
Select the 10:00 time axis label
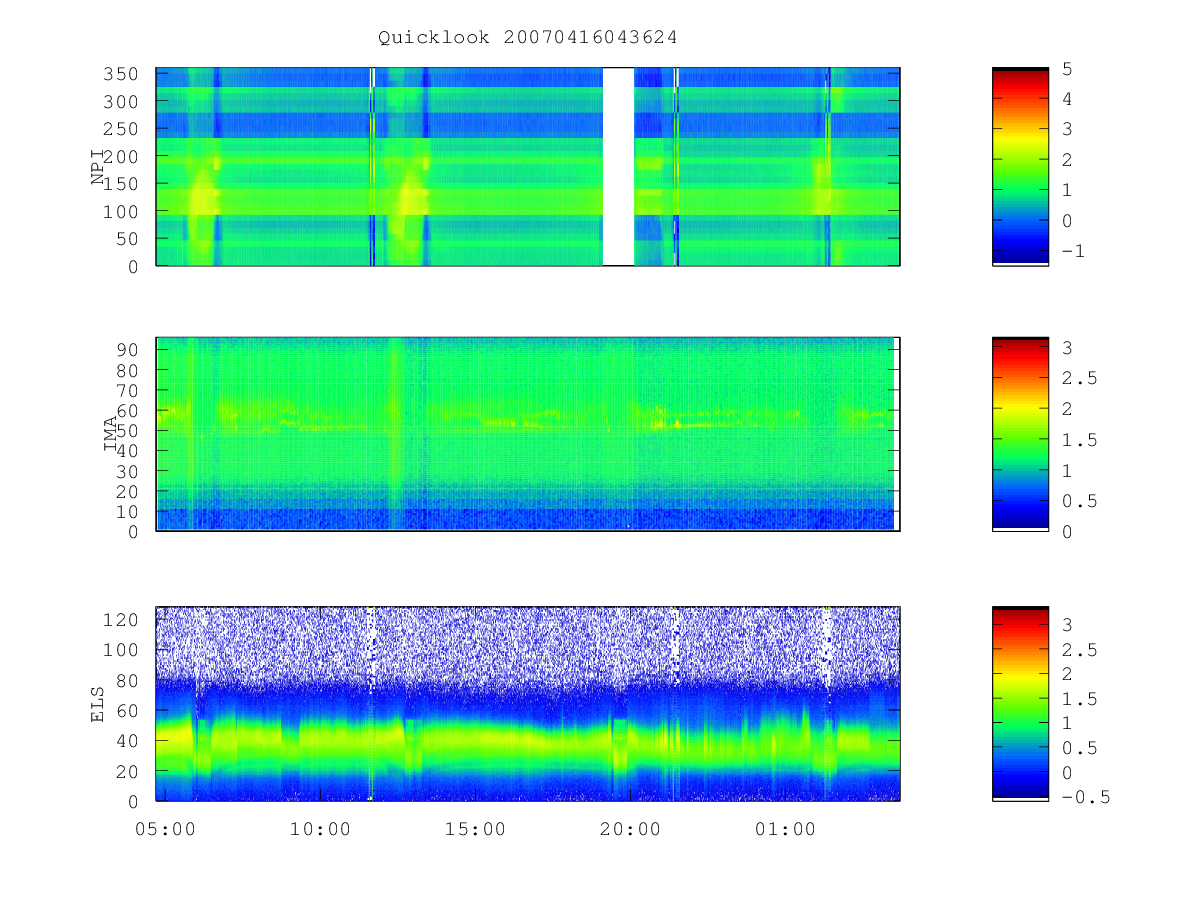click(x=320, y=829)
